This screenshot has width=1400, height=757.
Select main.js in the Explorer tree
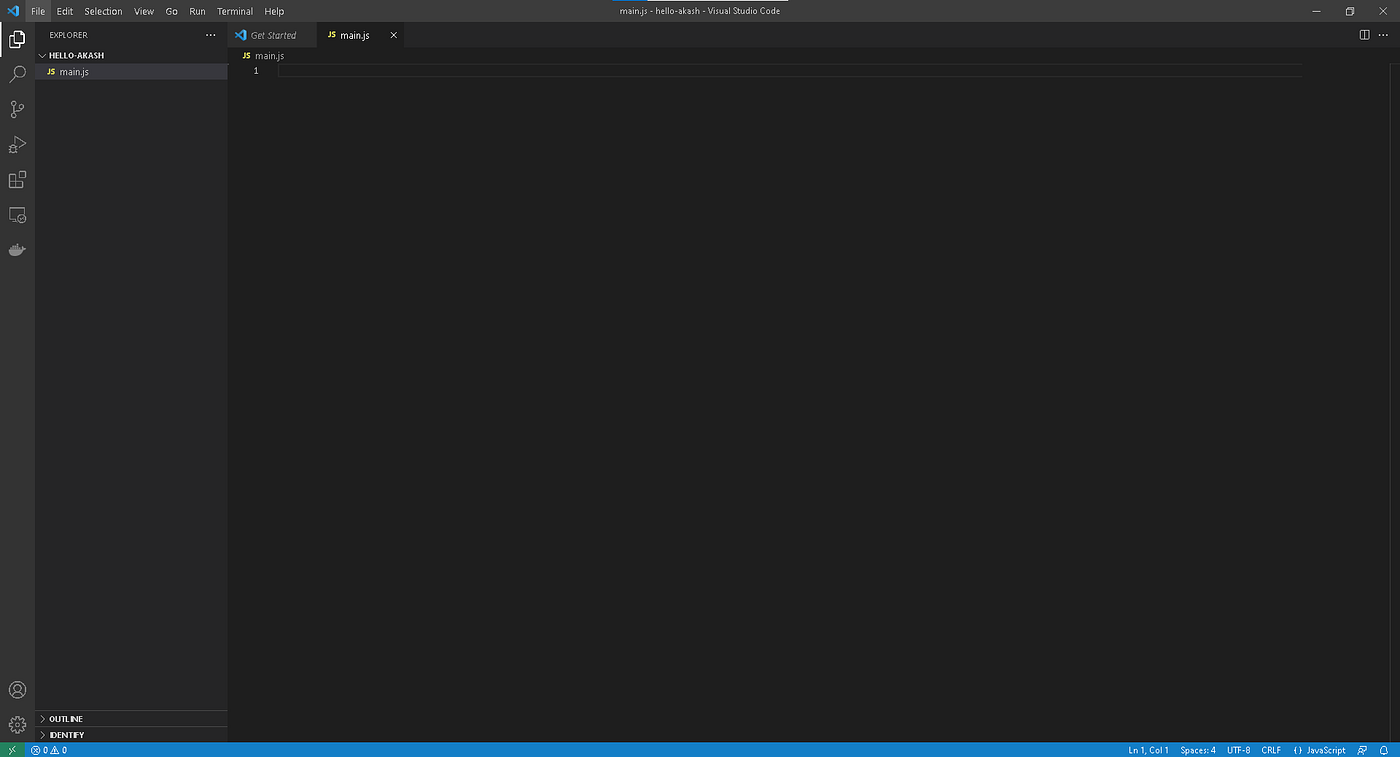(x=131, y=72)
